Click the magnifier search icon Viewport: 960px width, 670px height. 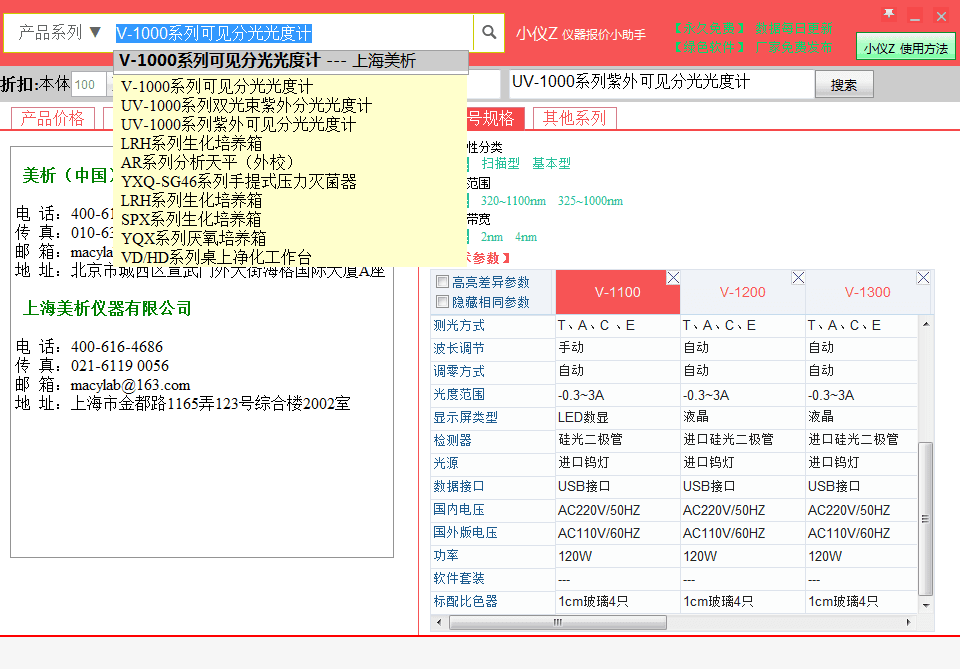tap(489, 32)
